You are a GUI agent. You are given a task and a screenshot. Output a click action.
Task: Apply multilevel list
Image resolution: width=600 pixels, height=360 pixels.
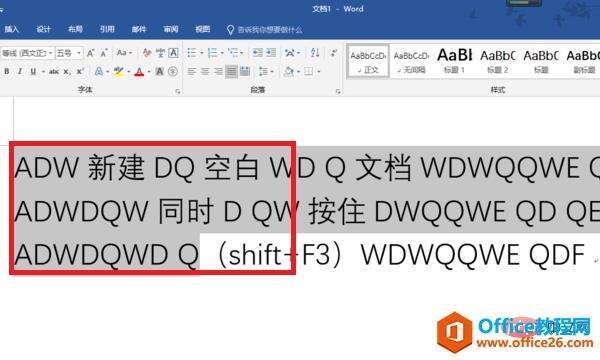pos(233,53)
